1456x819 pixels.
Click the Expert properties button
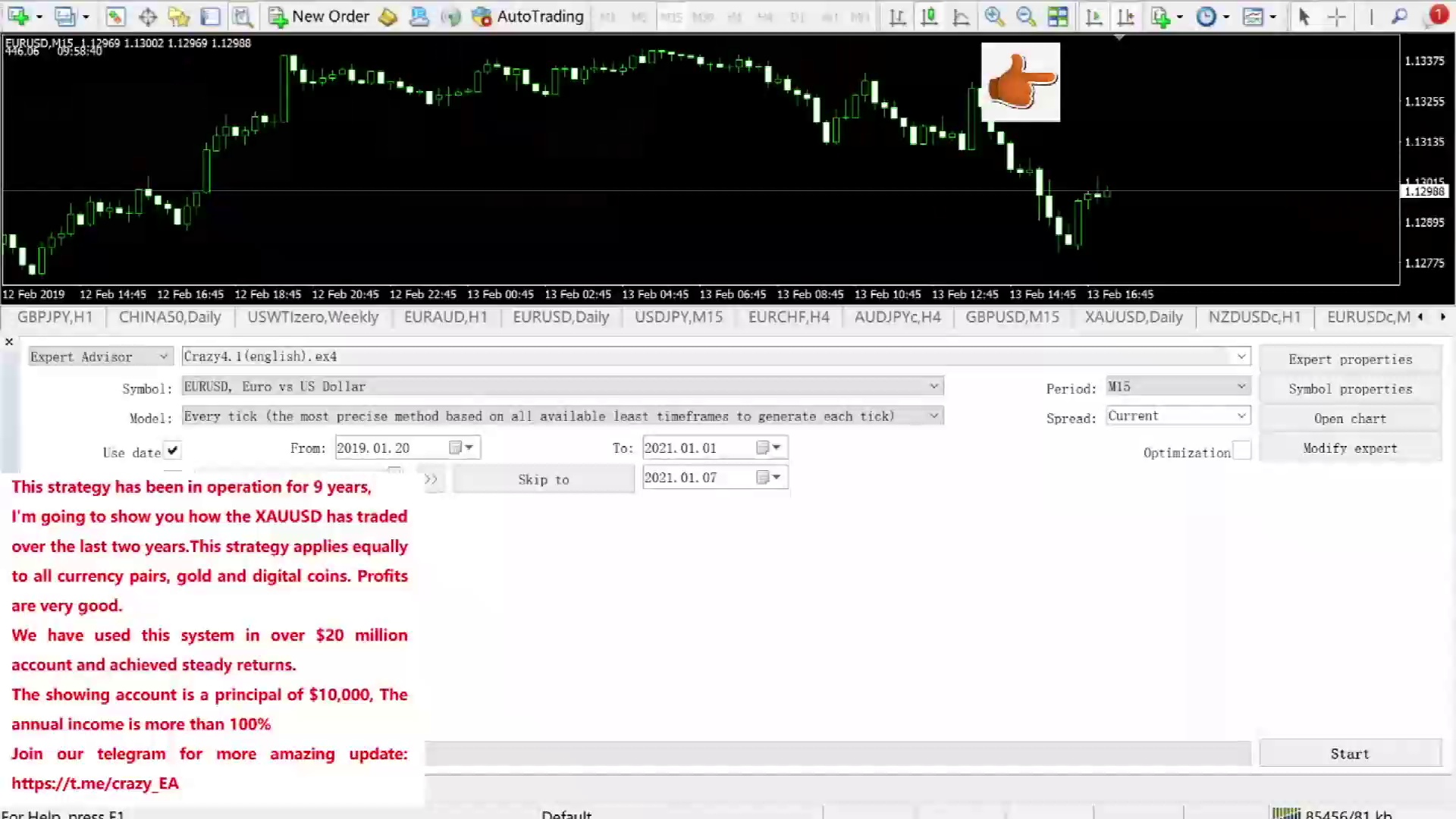click(x=1350, y=359)
